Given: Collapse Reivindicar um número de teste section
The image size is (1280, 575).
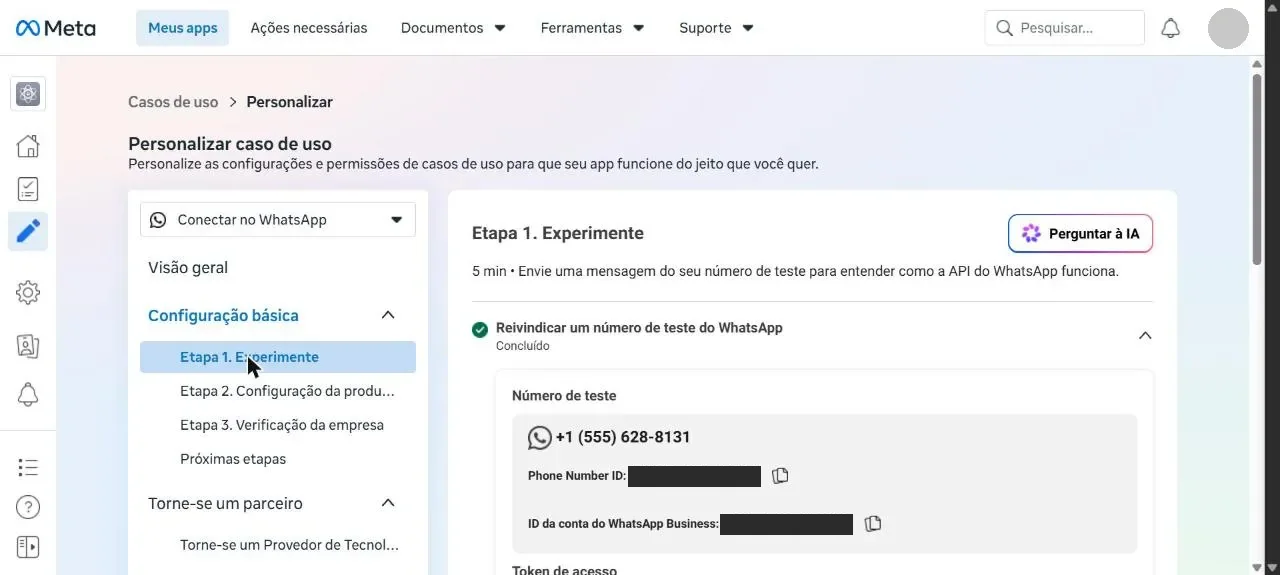Looking at the screenshot, I should [1145, 336].
